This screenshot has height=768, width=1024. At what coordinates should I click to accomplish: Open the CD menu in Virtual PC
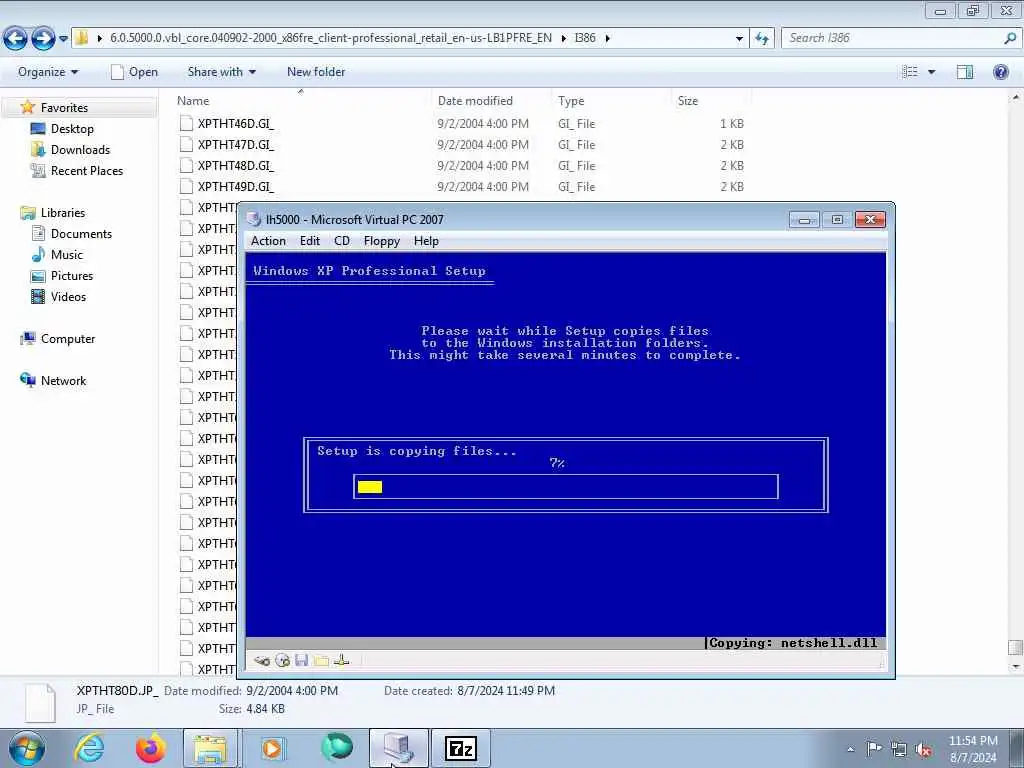[x=342, y=241]
